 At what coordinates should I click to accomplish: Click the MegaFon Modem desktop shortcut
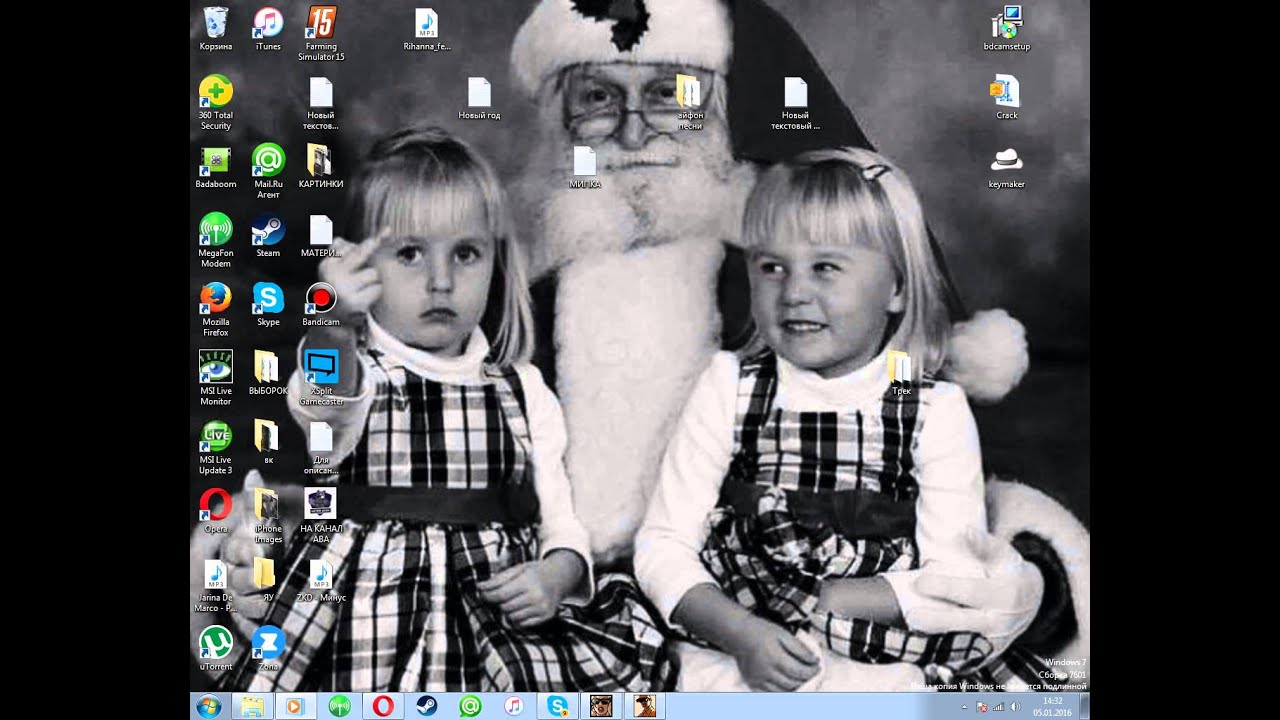[216, 241]
